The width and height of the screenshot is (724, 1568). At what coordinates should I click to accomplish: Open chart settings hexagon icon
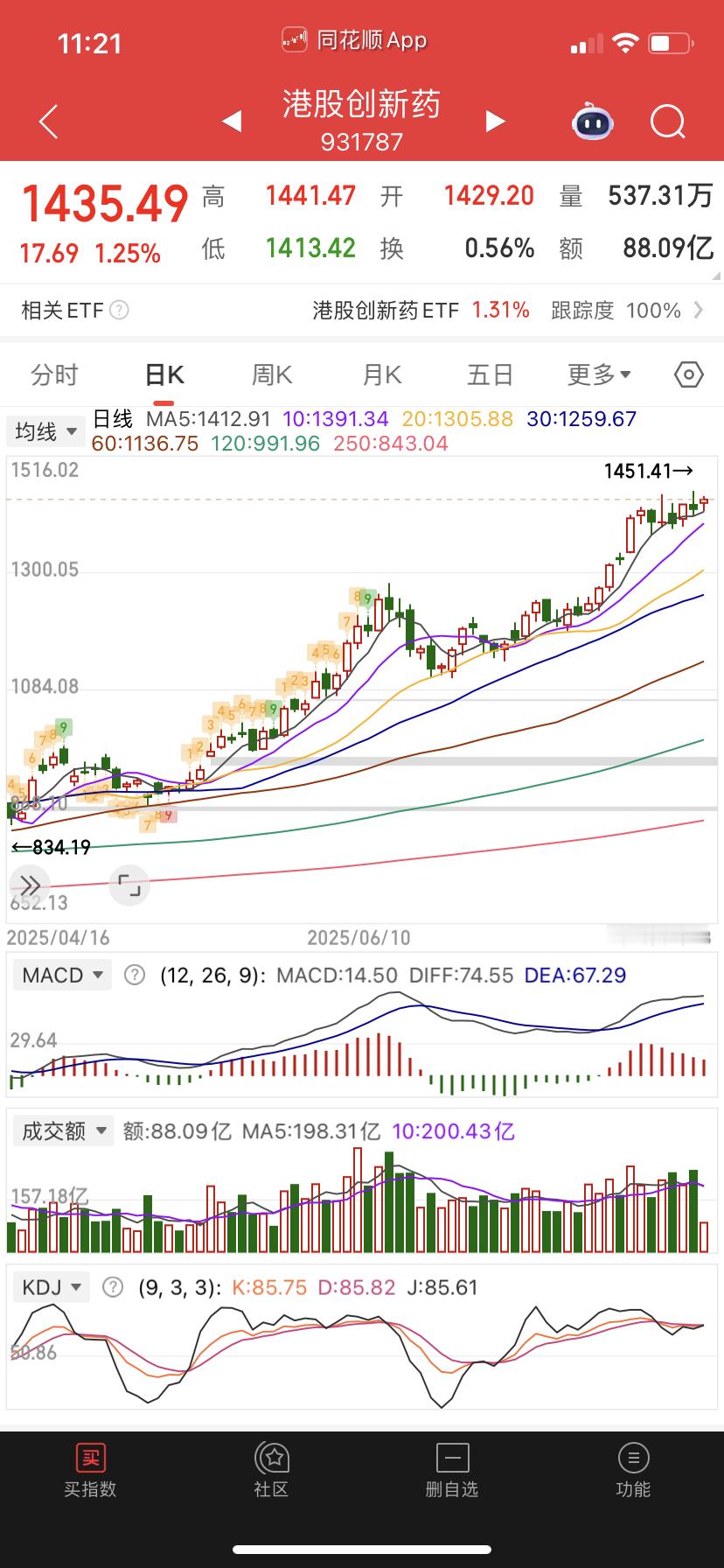point(689,375)
